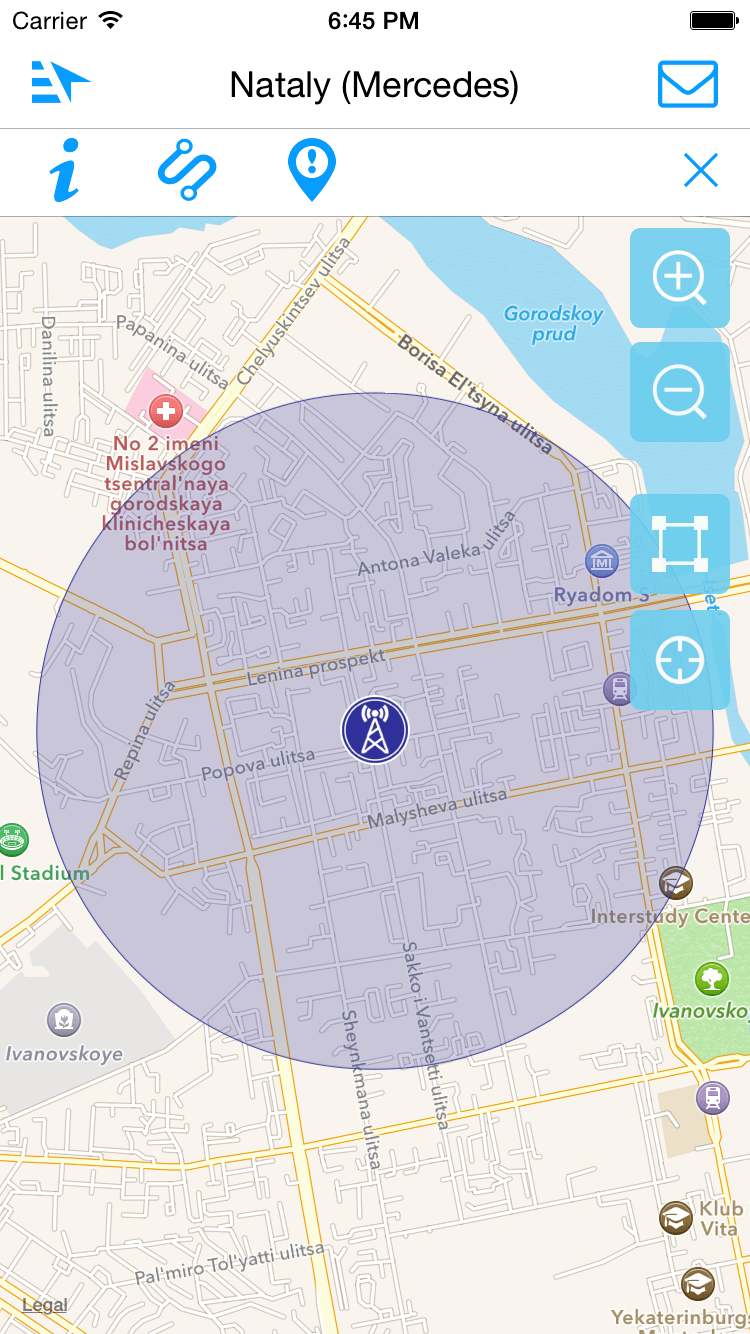This screenshot has height=1334, width=750.
Task: Zoom in with the magnifier plus button
Action: pos(680,278)
